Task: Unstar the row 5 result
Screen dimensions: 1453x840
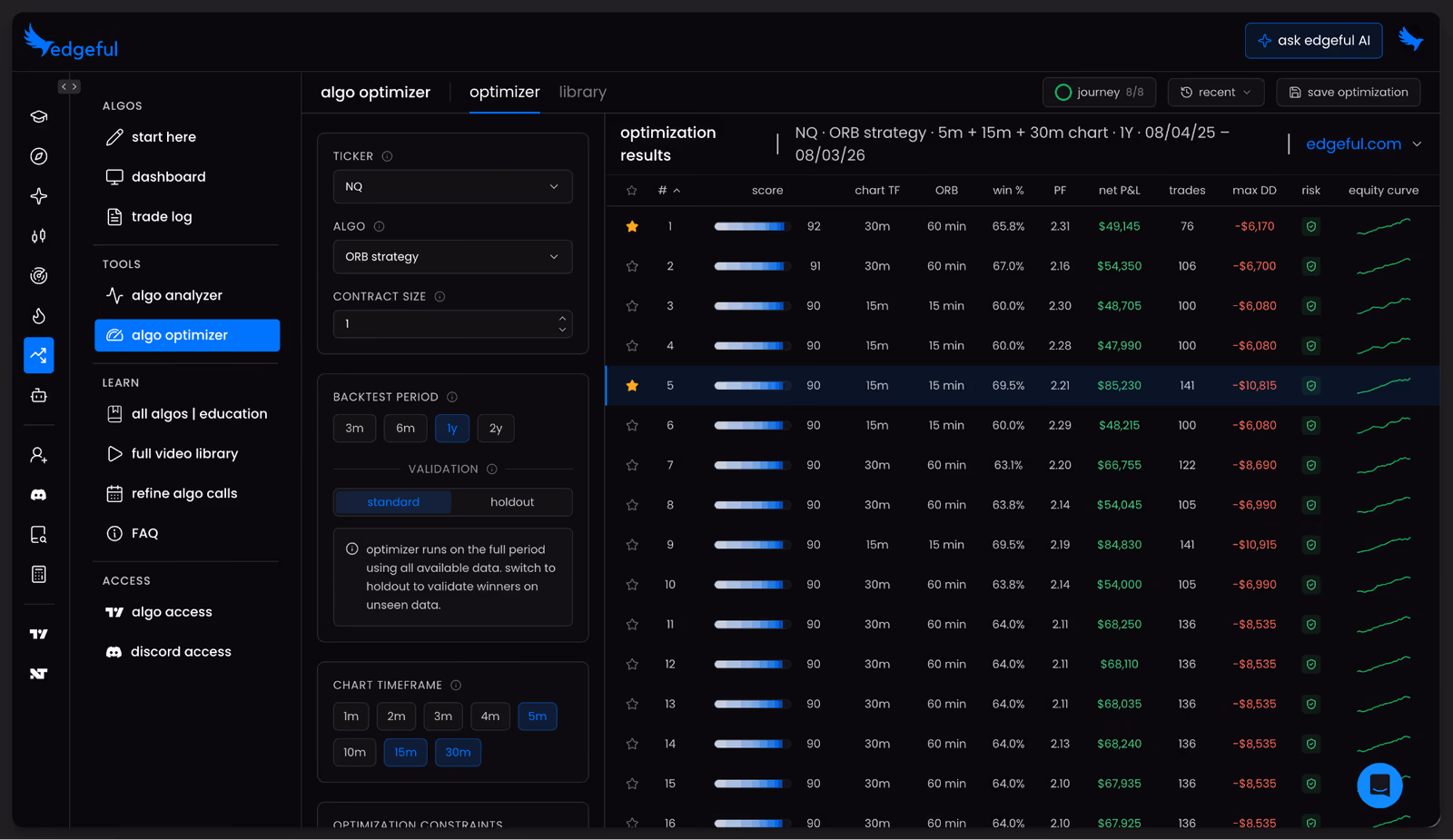Action: pos(632,386)
